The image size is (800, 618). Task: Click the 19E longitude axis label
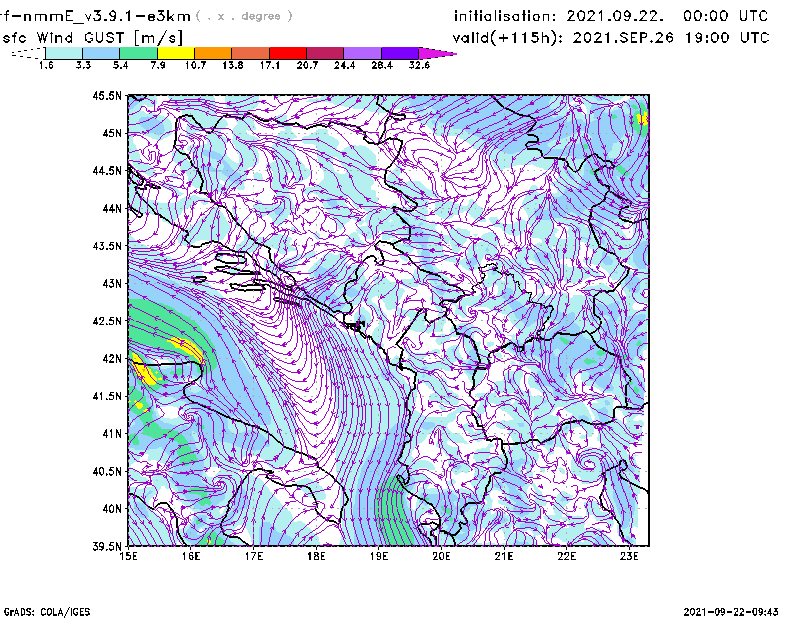[378, 556]
